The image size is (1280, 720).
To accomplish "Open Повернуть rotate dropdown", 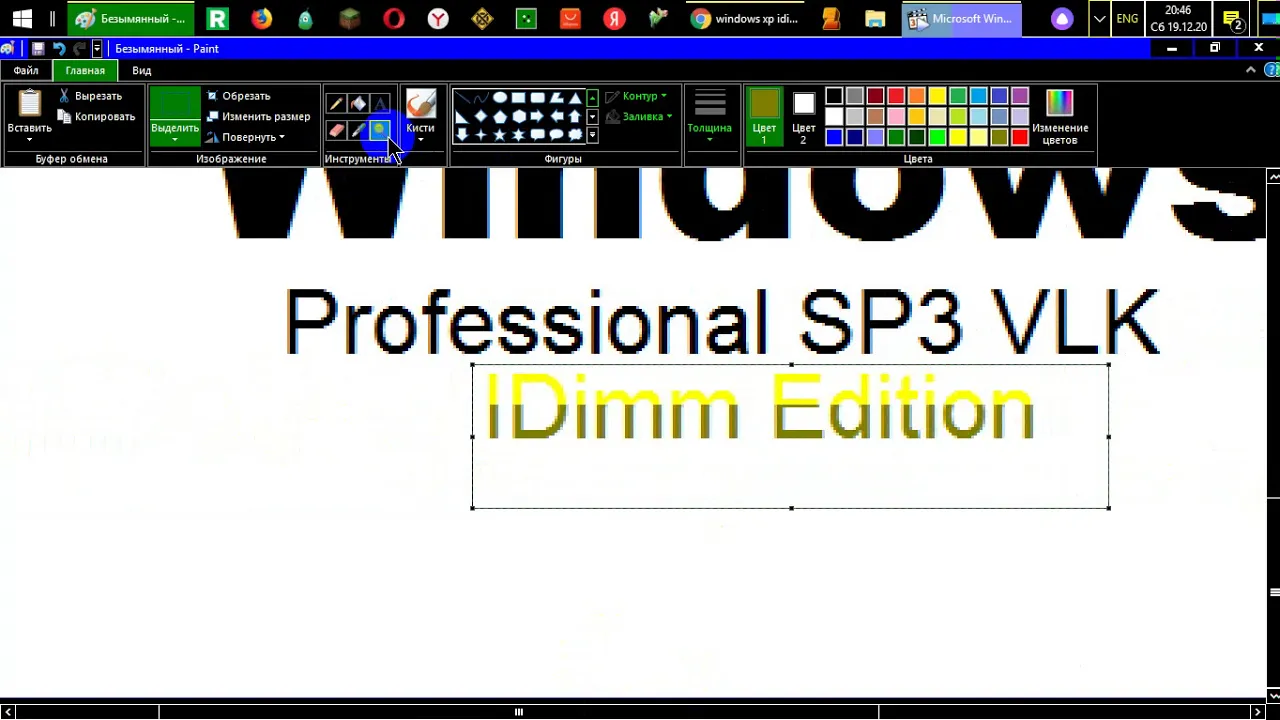I will click(x=245, y=137).
